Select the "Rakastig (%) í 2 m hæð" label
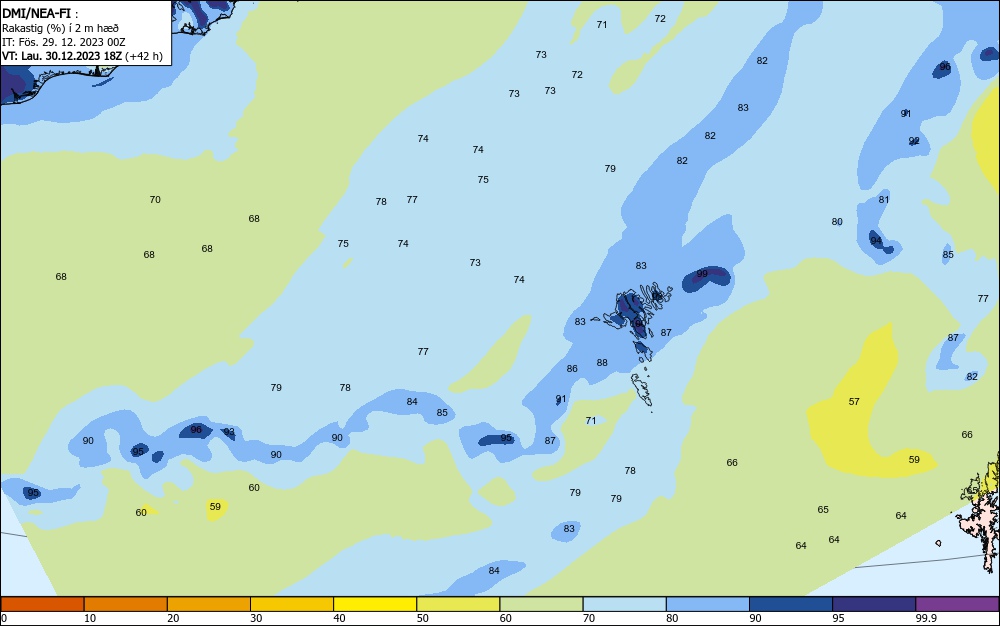1000x626 pixels. (x=60, y=28)
